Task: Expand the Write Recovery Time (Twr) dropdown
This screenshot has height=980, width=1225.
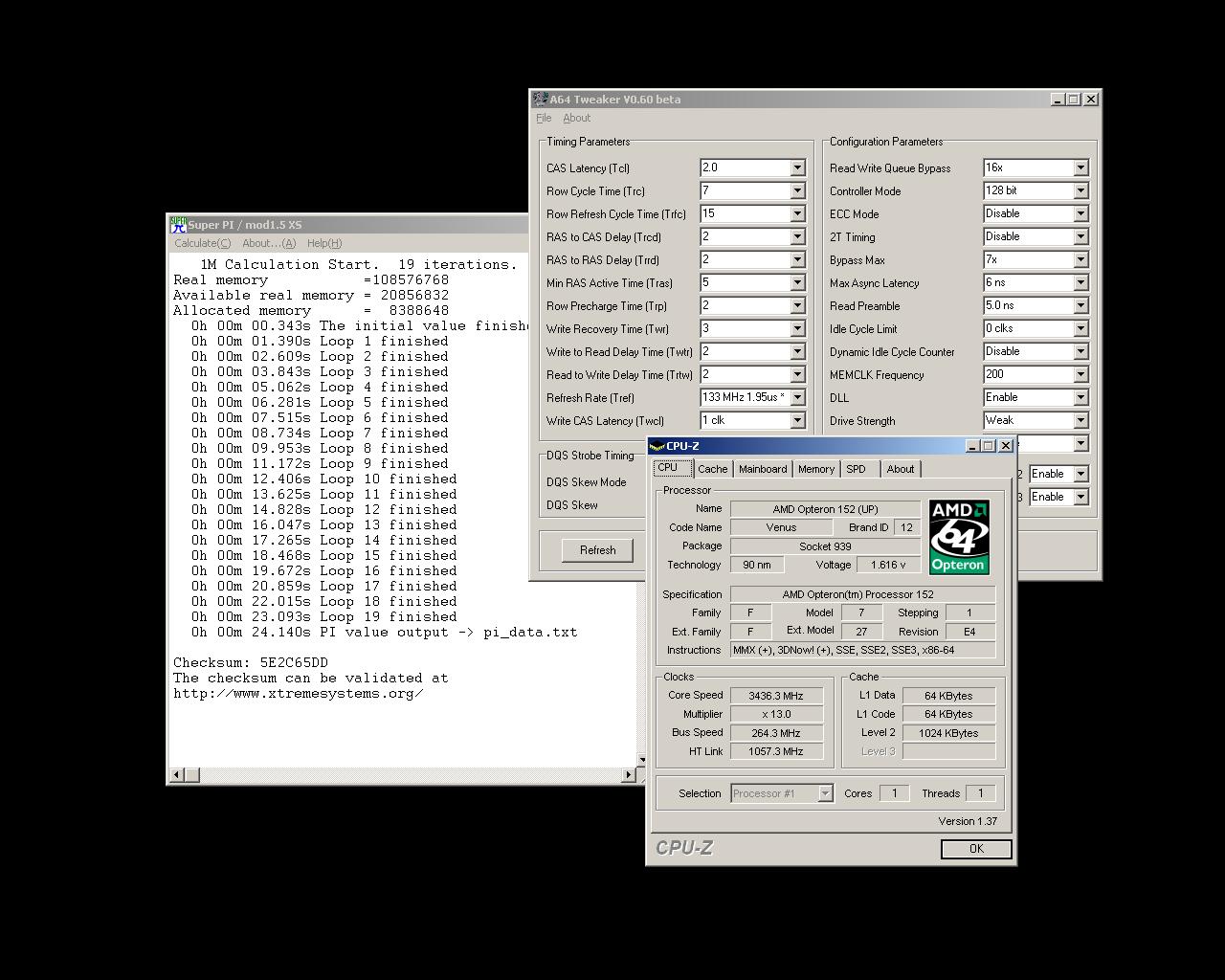Action: click(x=797, y=328)
